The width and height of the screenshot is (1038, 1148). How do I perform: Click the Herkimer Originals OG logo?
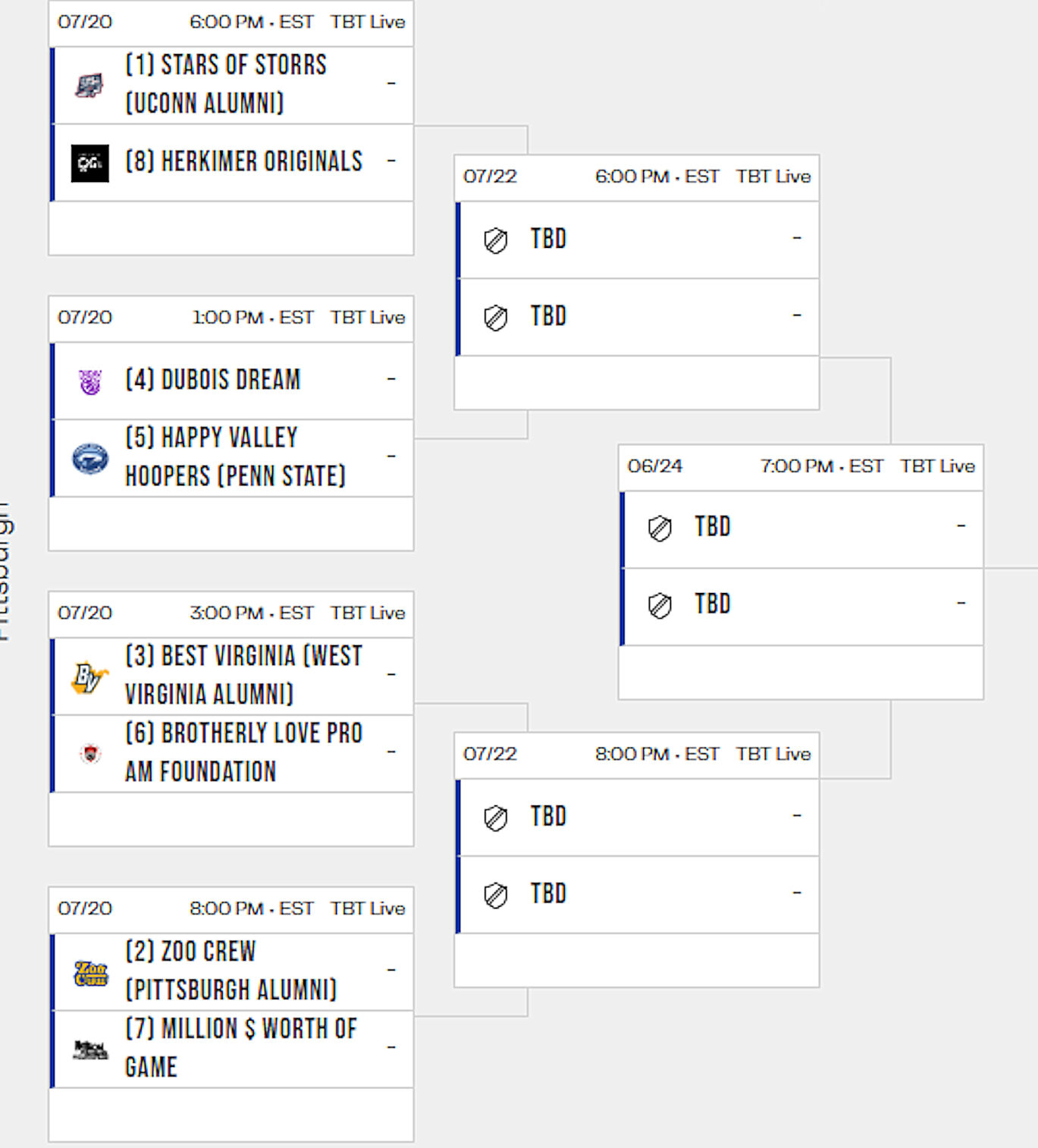pyautogui.click(x=89, y=163)
